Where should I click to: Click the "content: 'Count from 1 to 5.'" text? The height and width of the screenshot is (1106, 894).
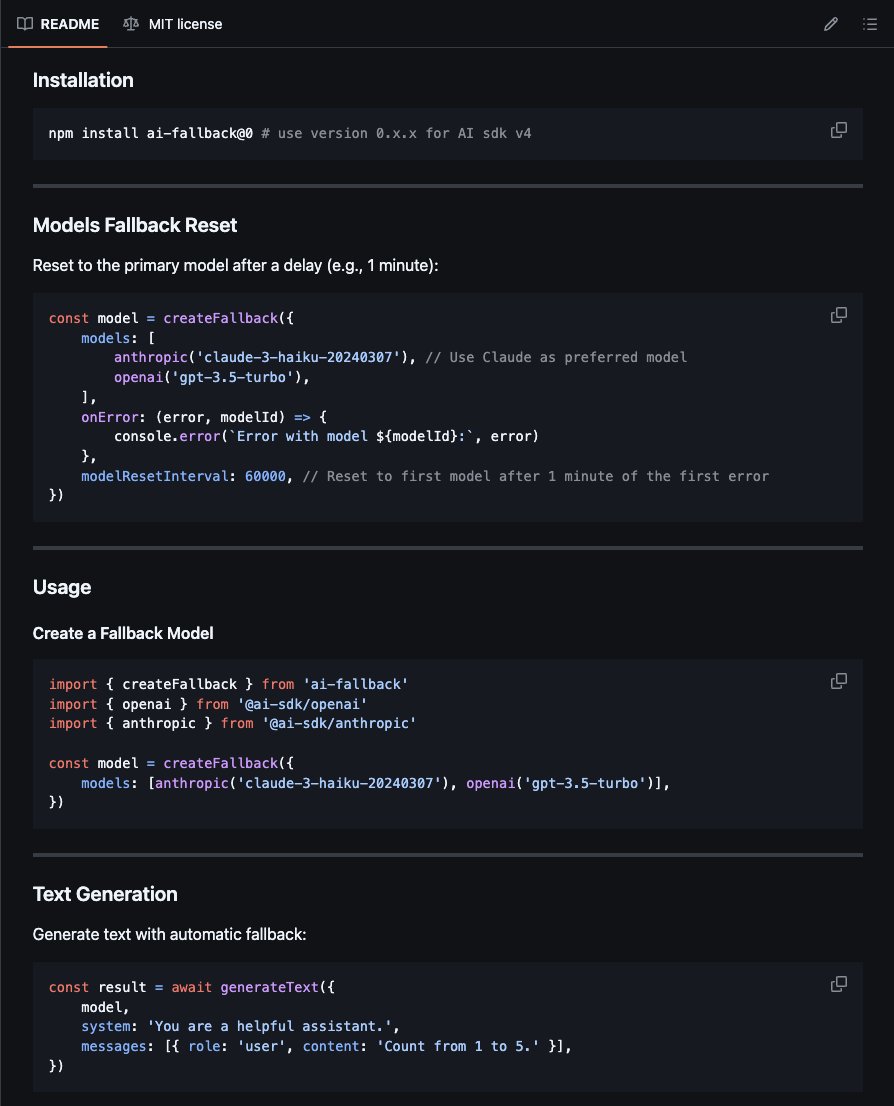421,1046
